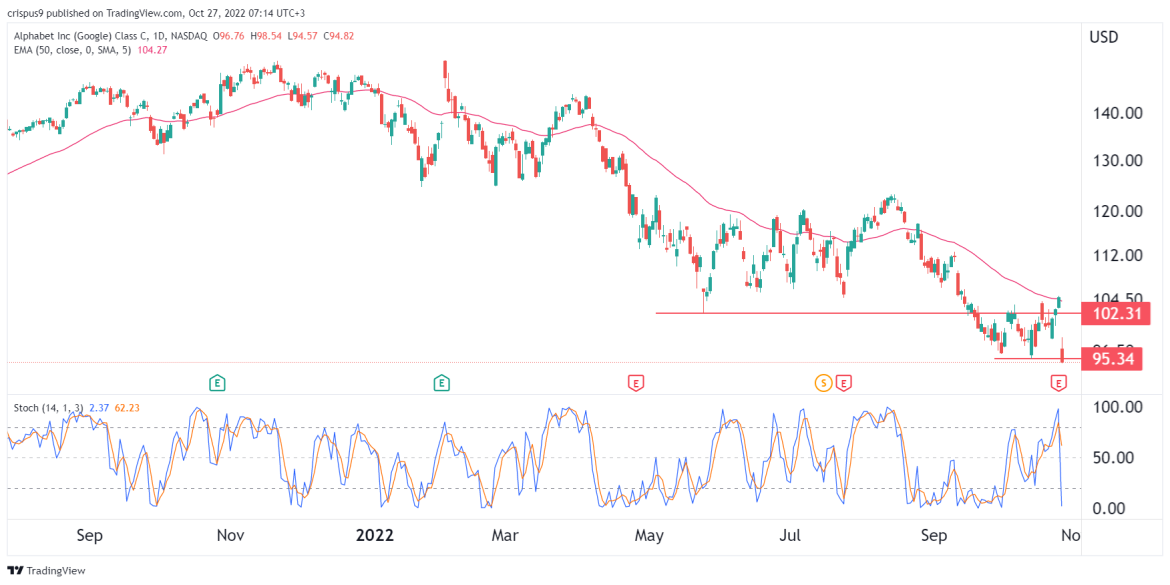Select the red earnings badge below May
This screenshot has height=585, width=1170.
coord(635,381)
